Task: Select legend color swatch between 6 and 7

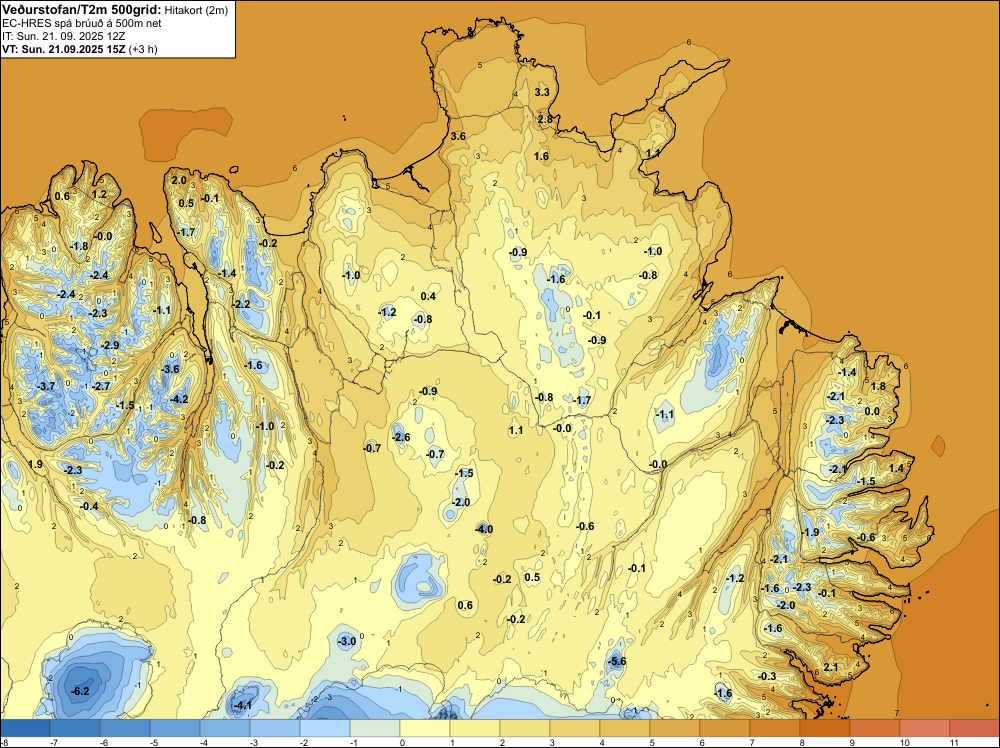Action: click(x=725, y=728)
